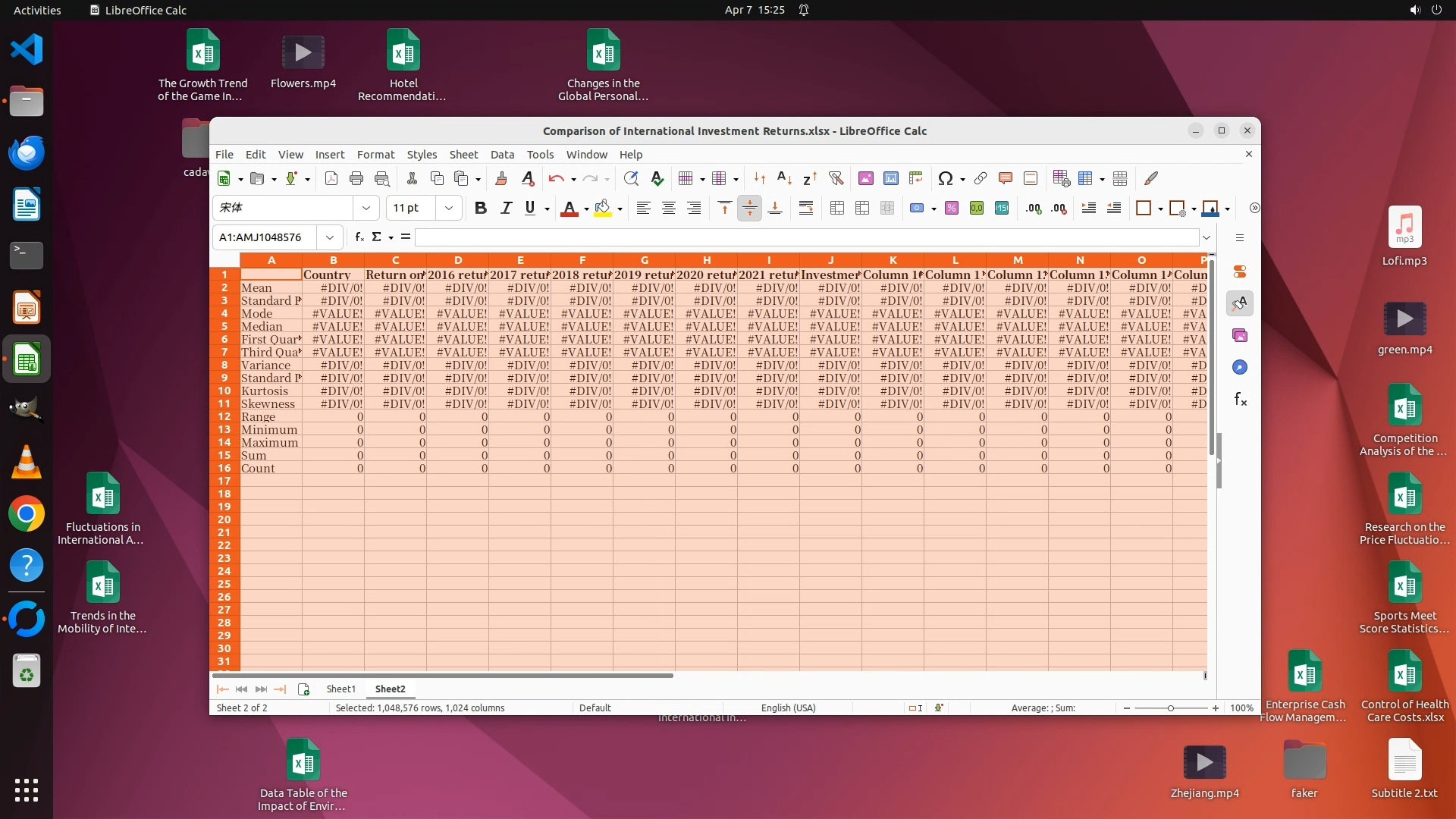Apply the yellow background color swatch
The width and height of the screenshot is (1456, 819).
(x=603, y=209)
